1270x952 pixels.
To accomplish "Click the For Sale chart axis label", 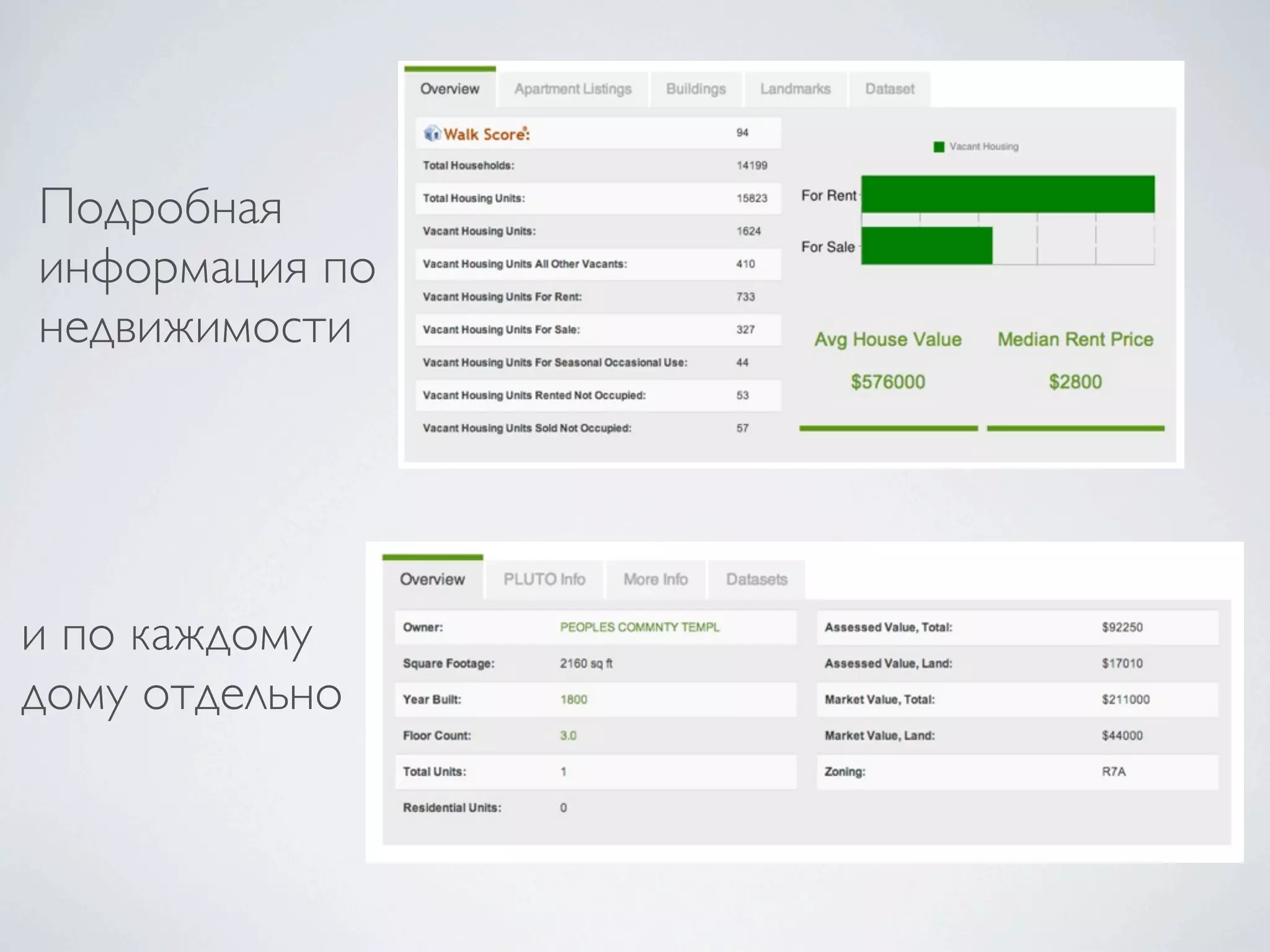I will 828,247.
